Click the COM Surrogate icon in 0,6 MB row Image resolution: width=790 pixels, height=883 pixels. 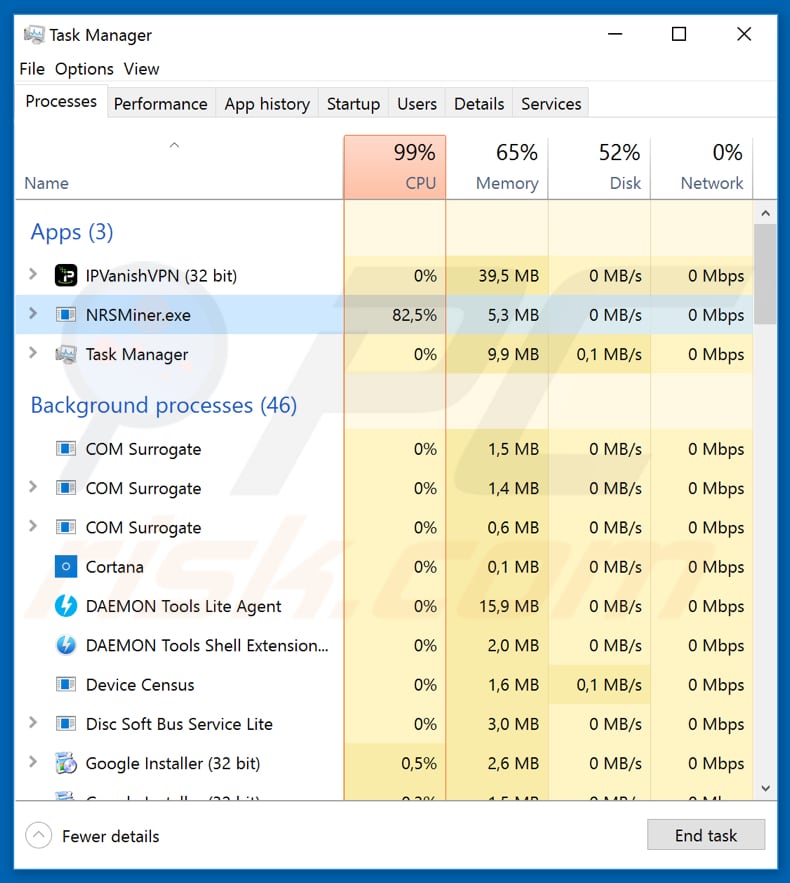66,527
